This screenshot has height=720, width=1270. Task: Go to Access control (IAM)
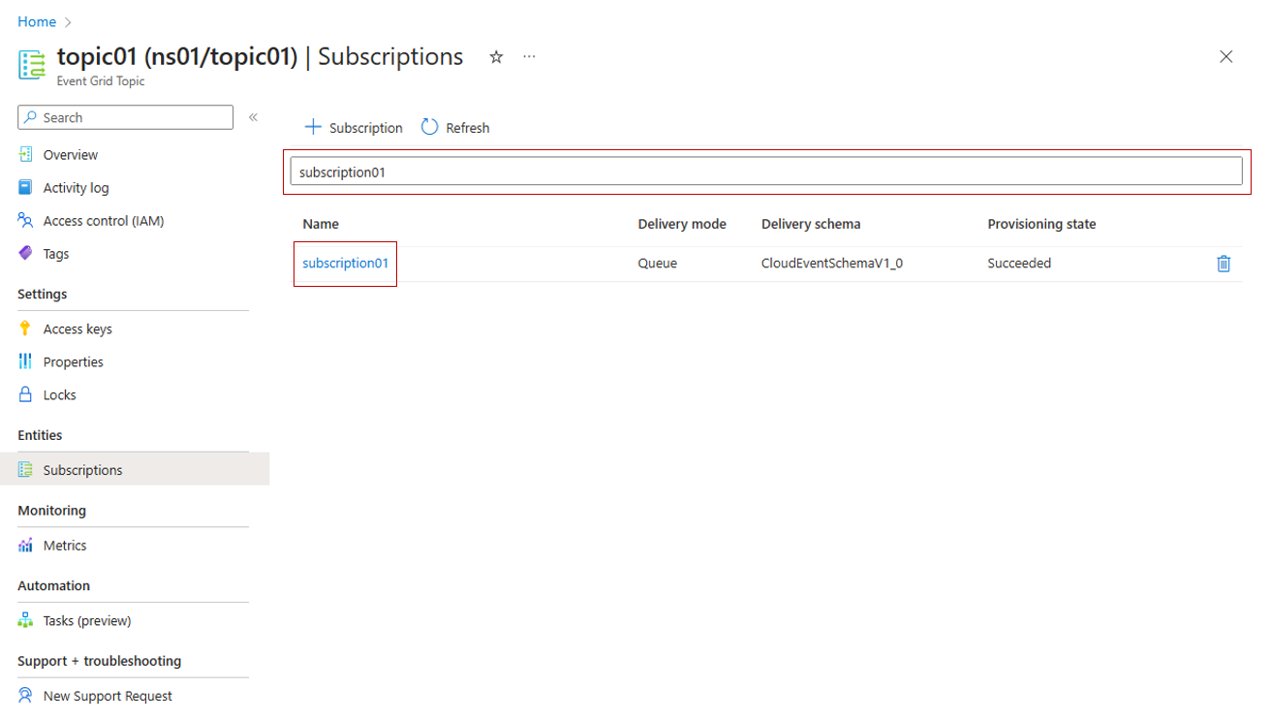pos(103,221)
